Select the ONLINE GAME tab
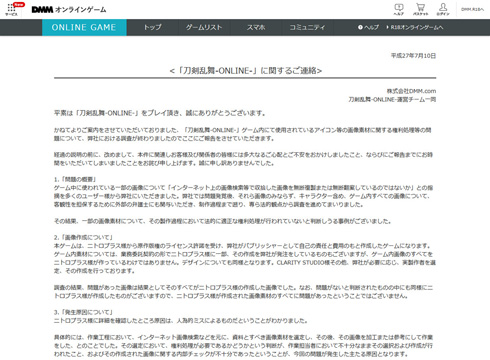Image resolution: width=490 pixels, height=360 pixels. tap(84, 27)
